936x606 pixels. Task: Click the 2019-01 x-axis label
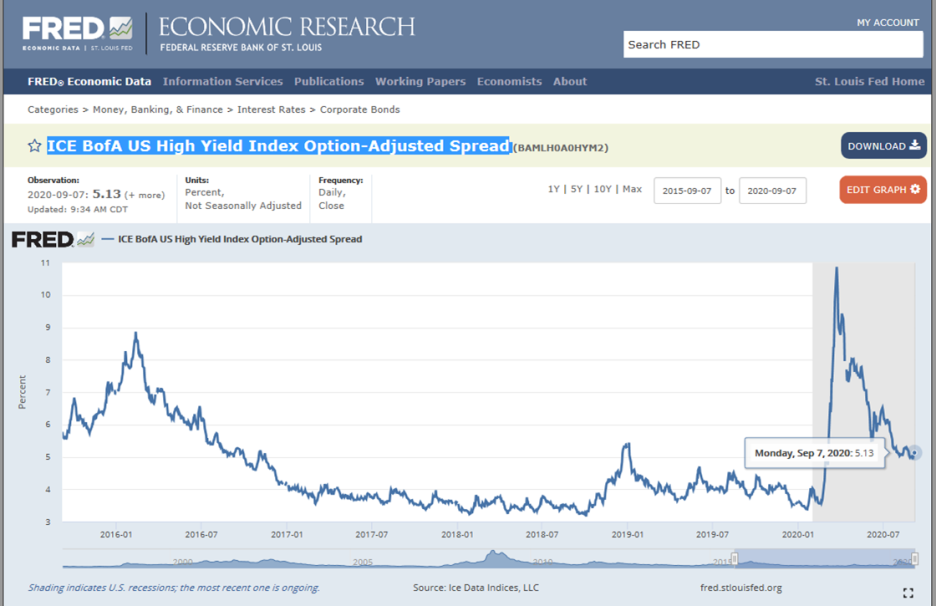627,535
